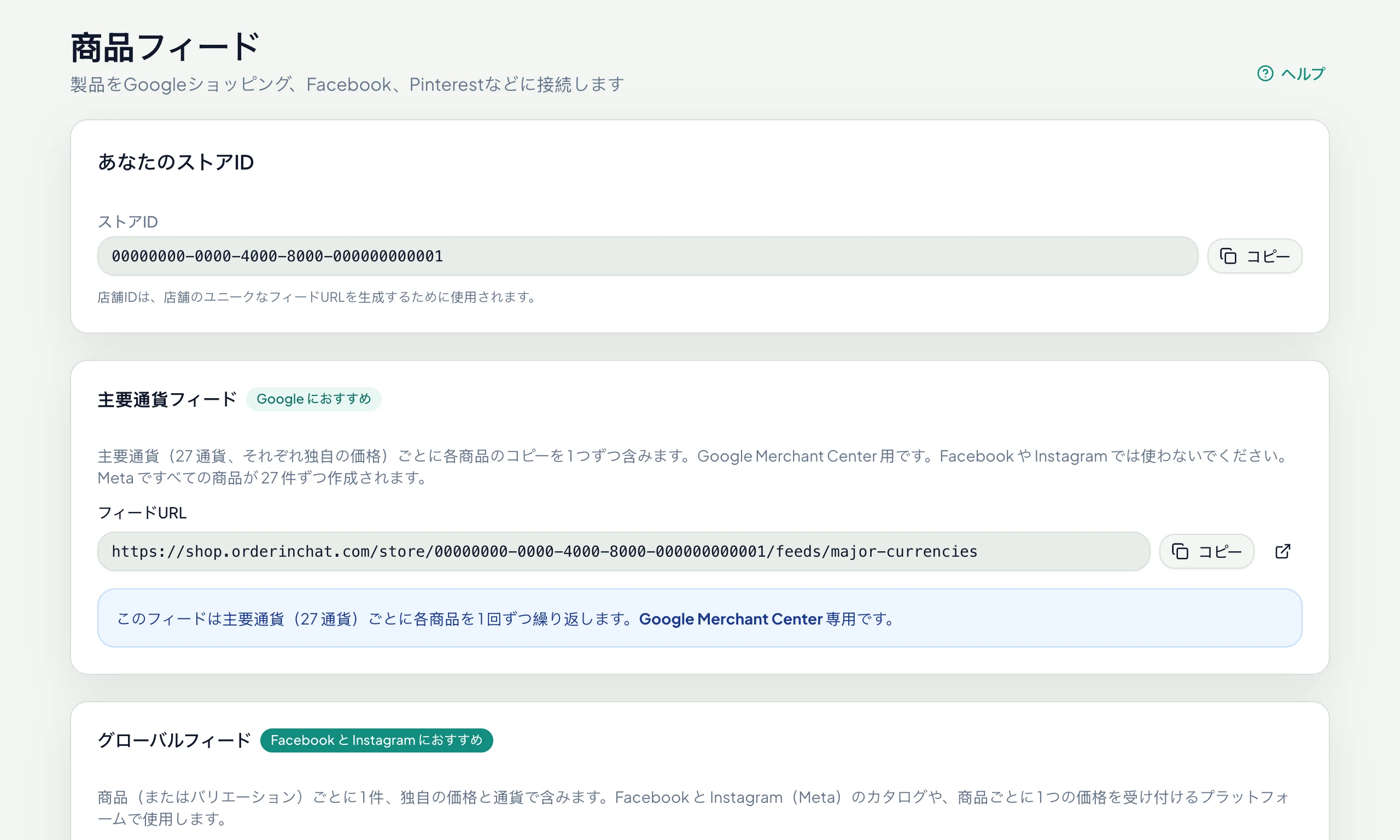
Task: Click the フィードURL field label
Action: [142, 513]
